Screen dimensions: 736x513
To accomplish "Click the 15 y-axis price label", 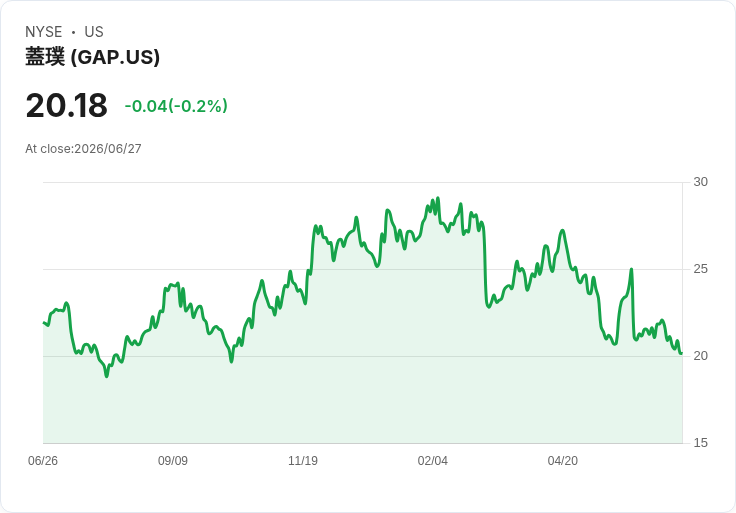I will [x=700, y=443].
